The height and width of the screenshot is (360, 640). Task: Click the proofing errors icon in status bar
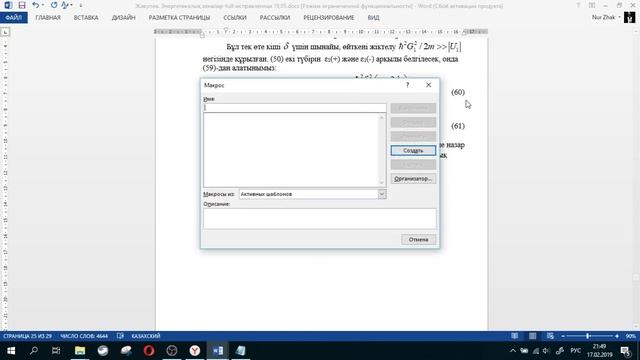pyautogui.click(x=120, y=336)
